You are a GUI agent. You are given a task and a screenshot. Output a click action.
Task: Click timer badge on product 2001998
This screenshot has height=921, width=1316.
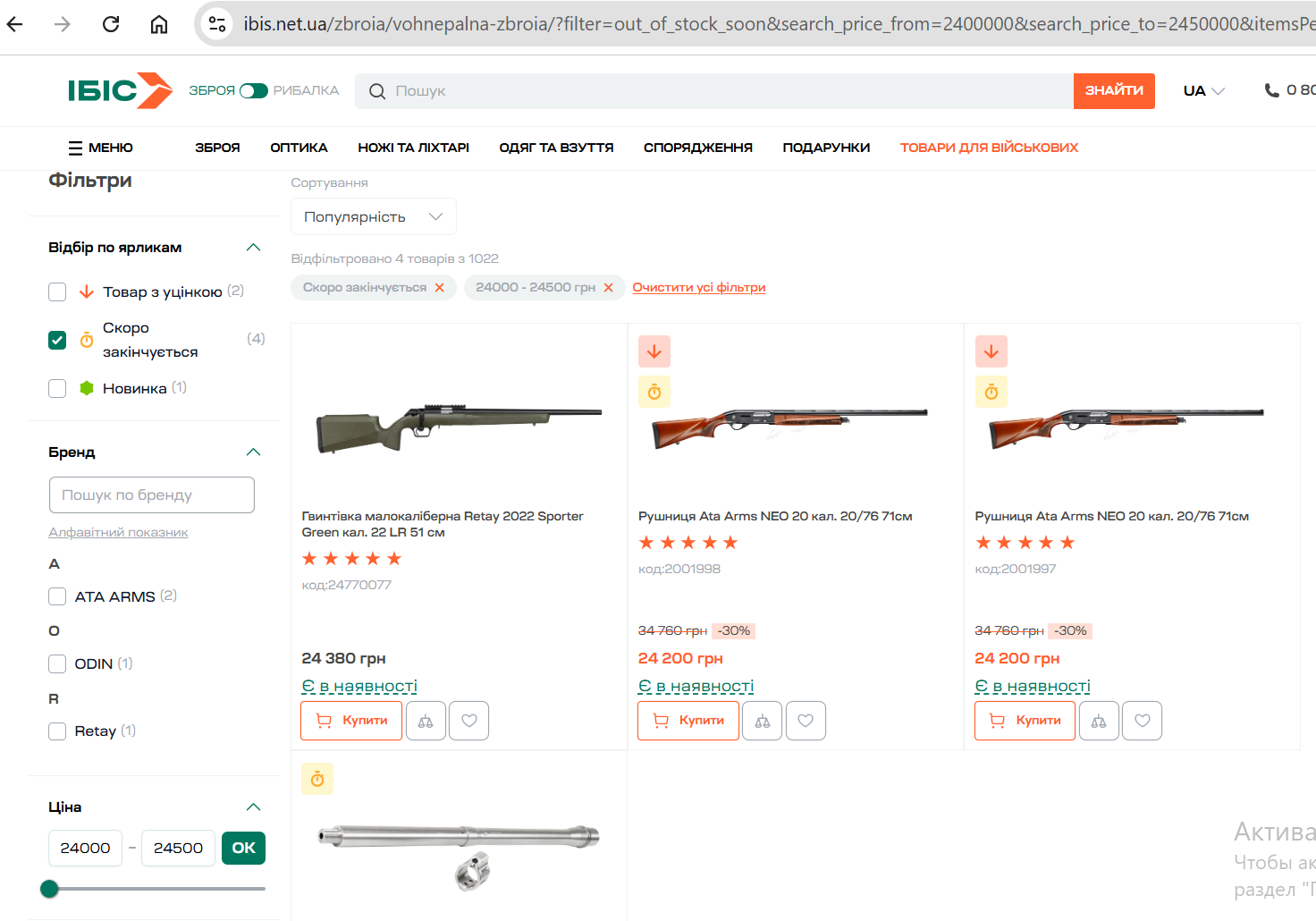coord(654,392)
